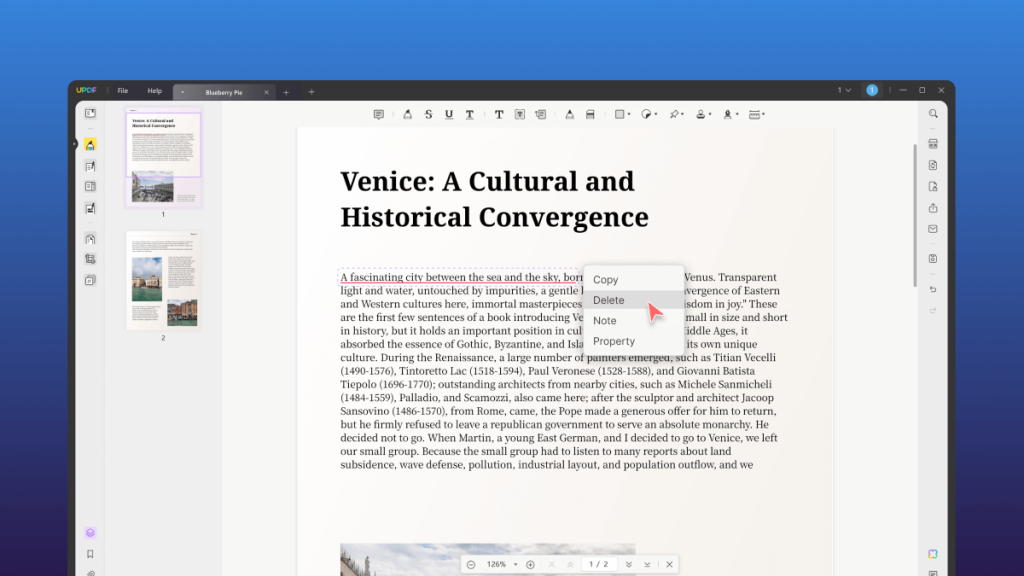Open the measure tool dropdown arrow

click(x=763, y=114)
